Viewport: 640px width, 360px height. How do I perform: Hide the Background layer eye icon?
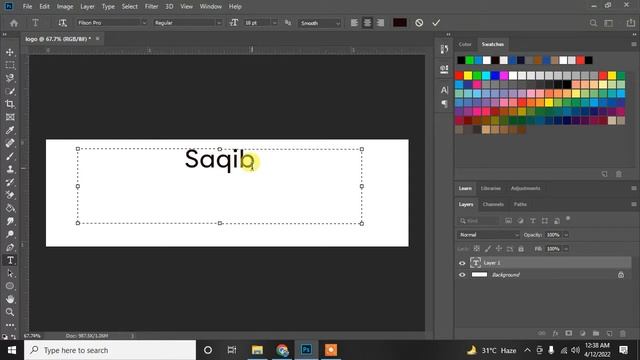(x=462, y=275)
